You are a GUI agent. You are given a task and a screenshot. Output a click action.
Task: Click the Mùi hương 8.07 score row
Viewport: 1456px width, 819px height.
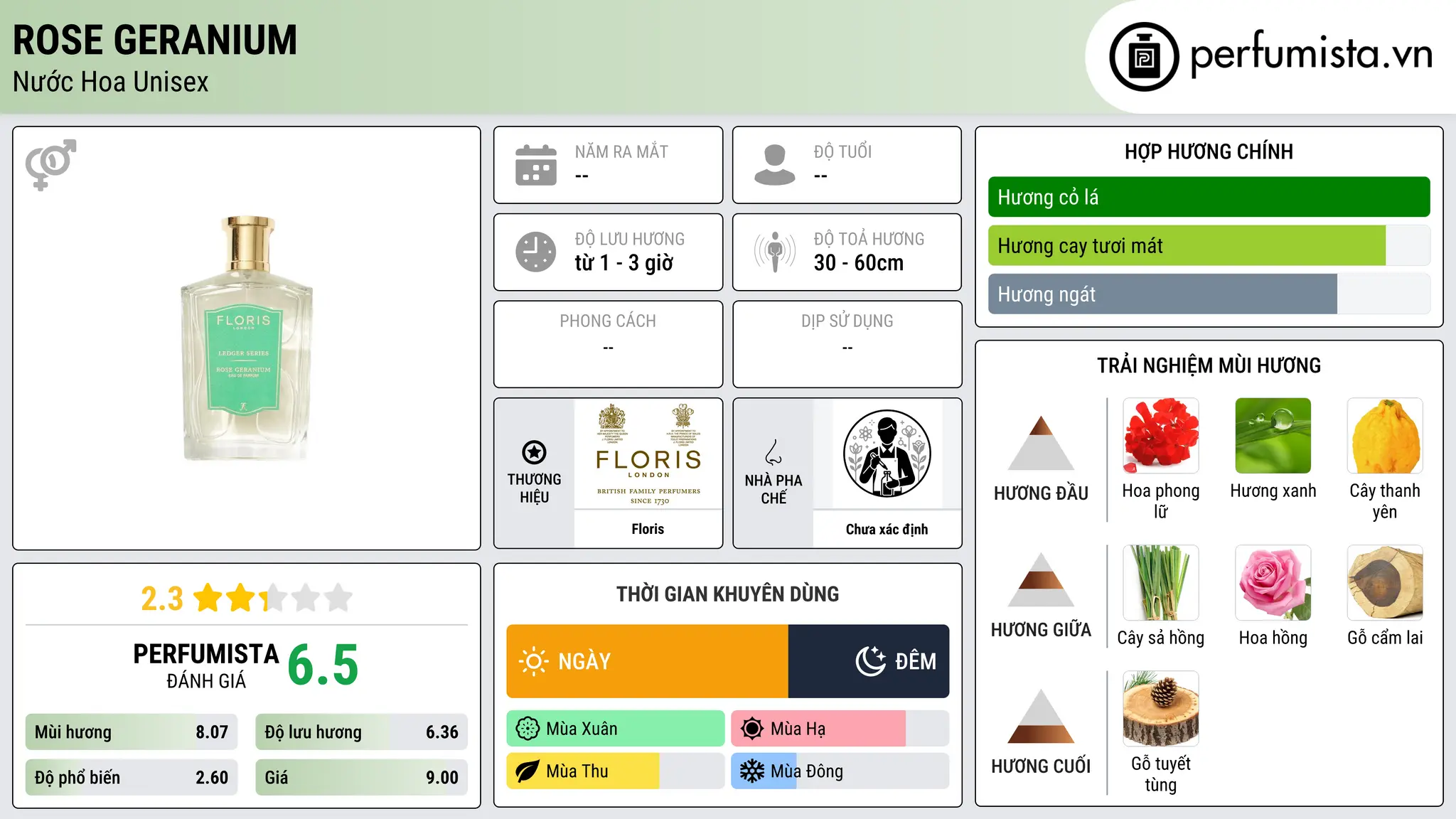pos(132,732)
